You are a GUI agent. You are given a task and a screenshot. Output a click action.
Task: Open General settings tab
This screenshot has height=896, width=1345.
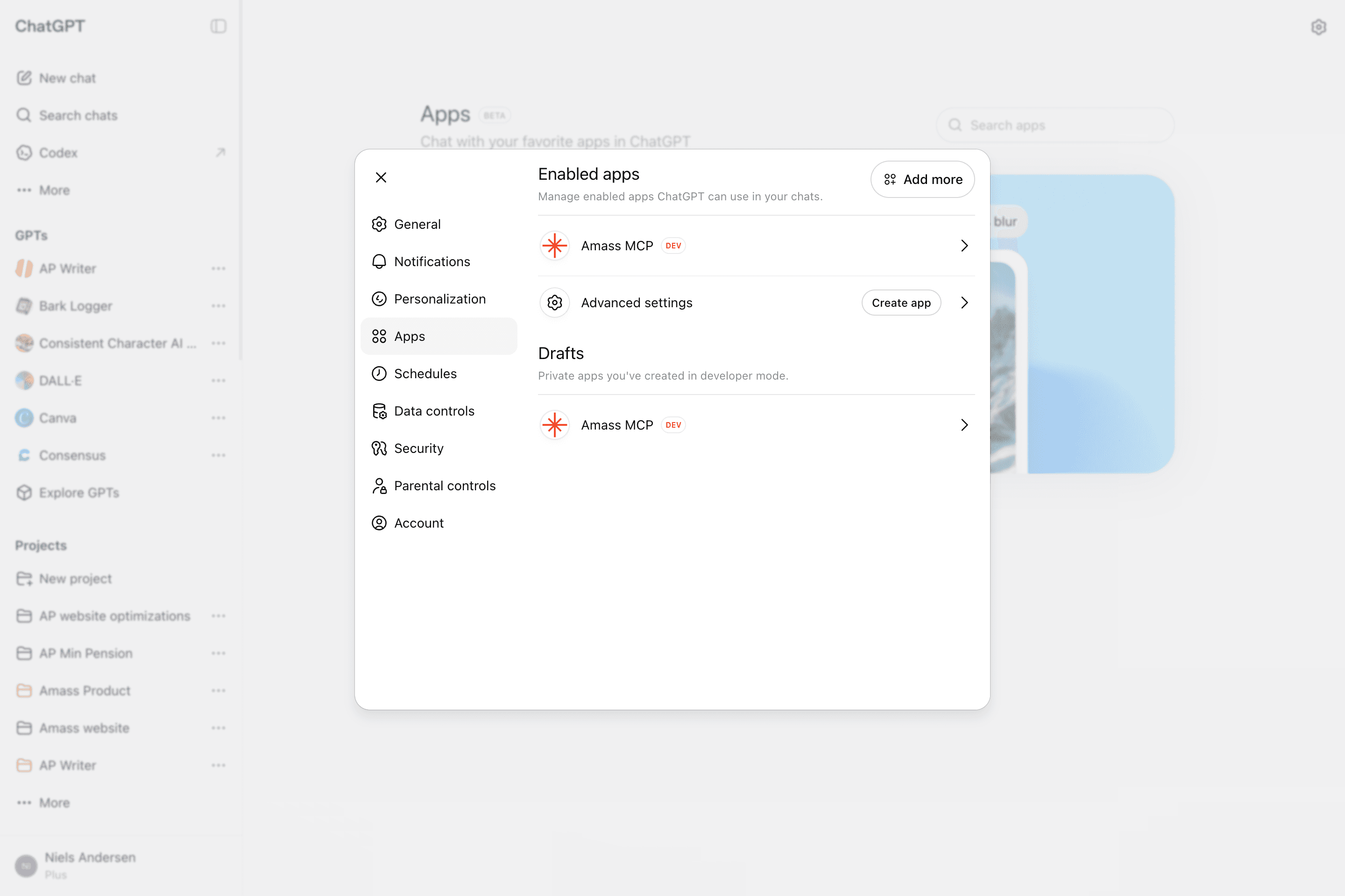(439, 224)
